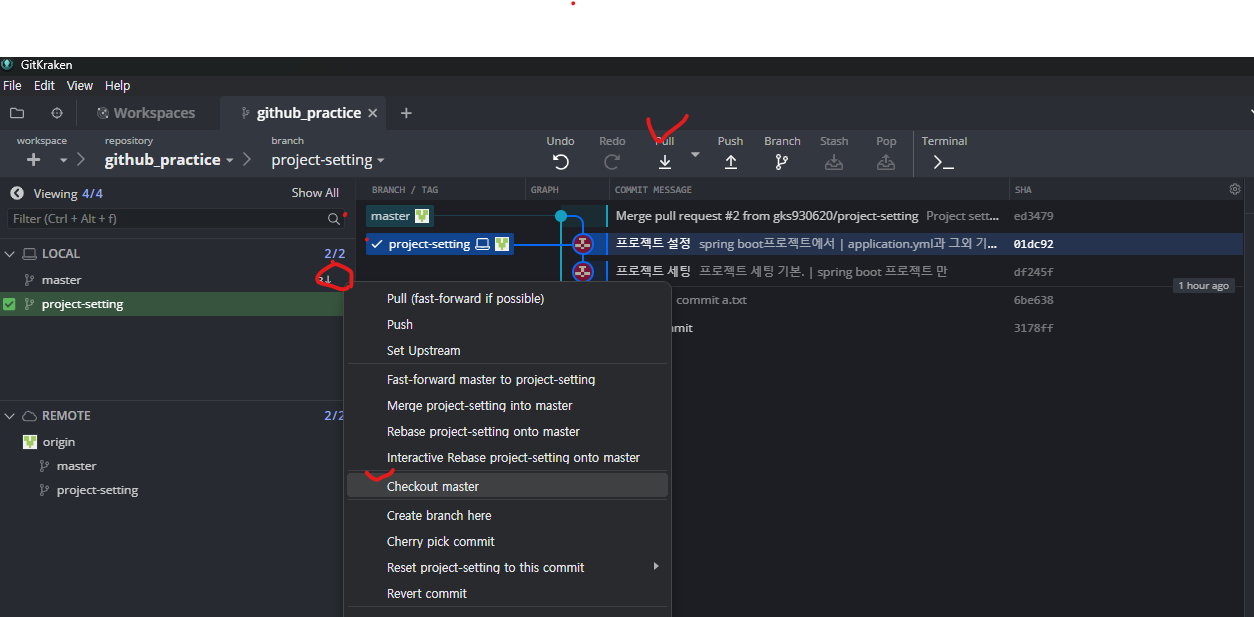Viewport: 1254px width, 617px height.
Task: Click Show All in the left panel
Action: pyautogui.click(x=315, y=193)
